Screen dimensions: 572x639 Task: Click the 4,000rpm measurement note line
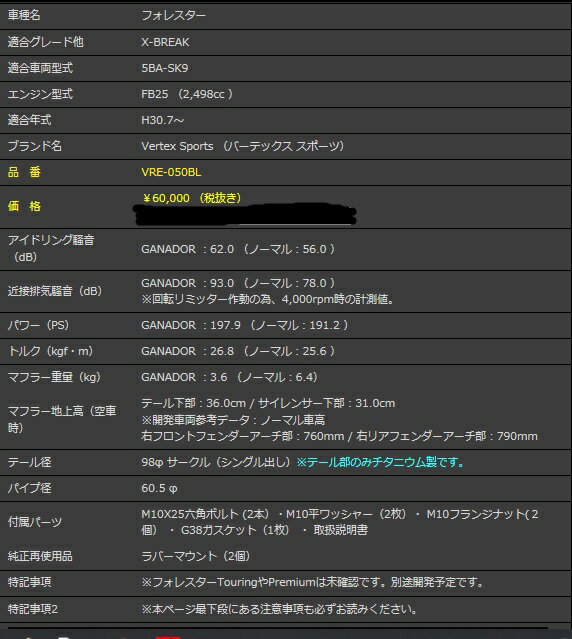click(268, 300)
